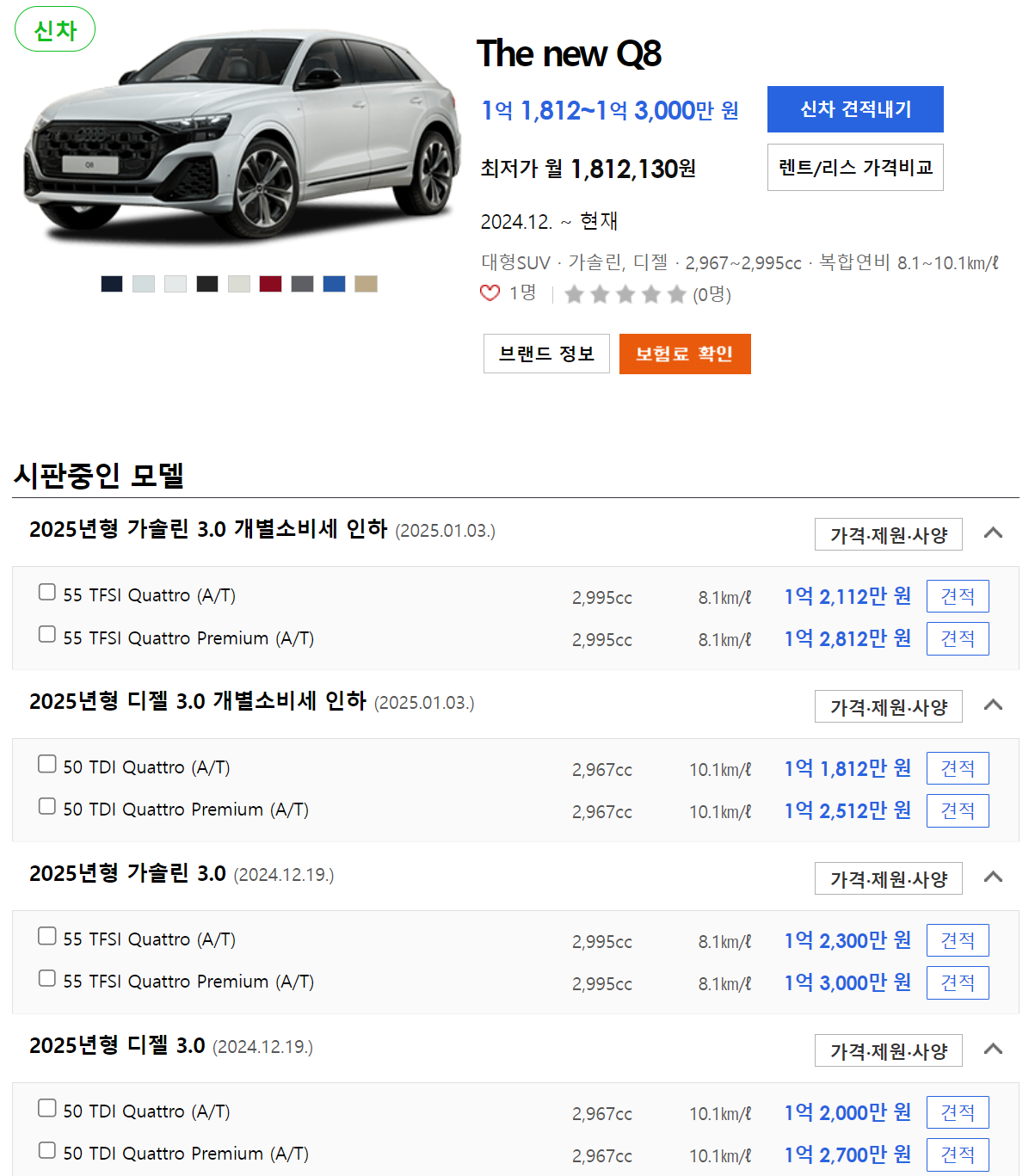Select the beige gold color swatch
Viewport: 1035px width, 1176px height.
tap(367, 284)
